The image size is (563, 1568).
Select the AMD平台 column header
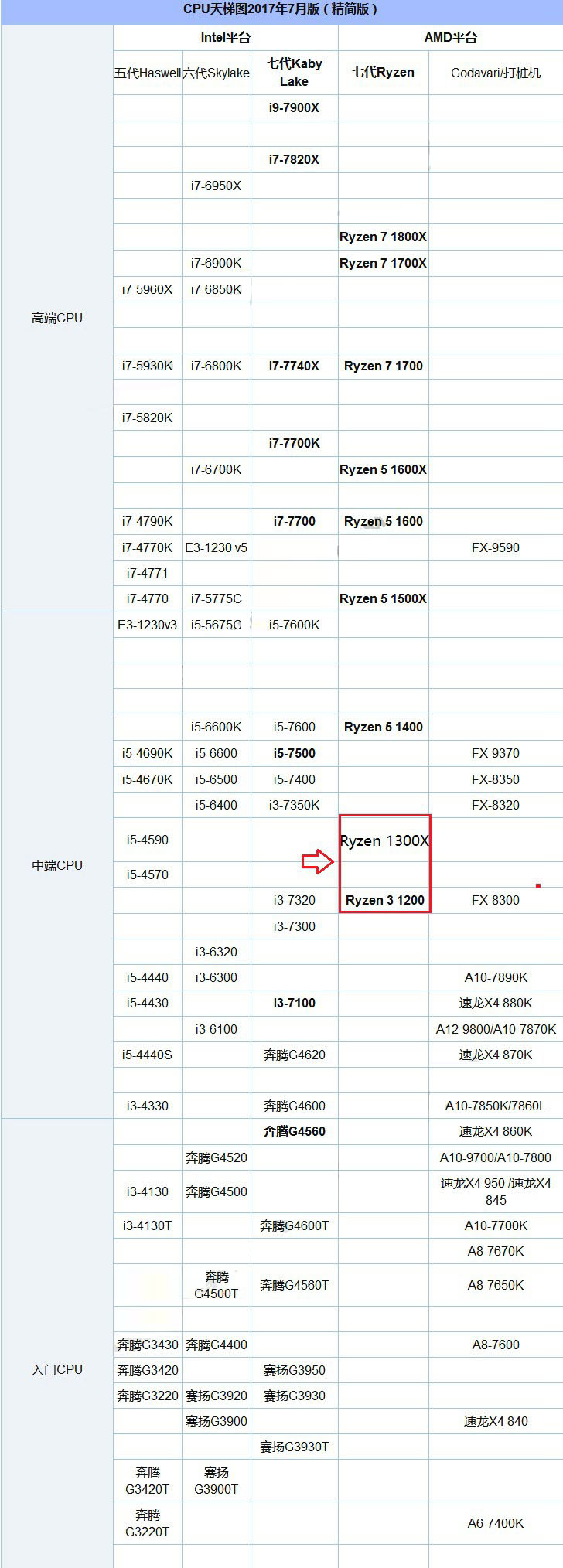(x=450, y=37)
